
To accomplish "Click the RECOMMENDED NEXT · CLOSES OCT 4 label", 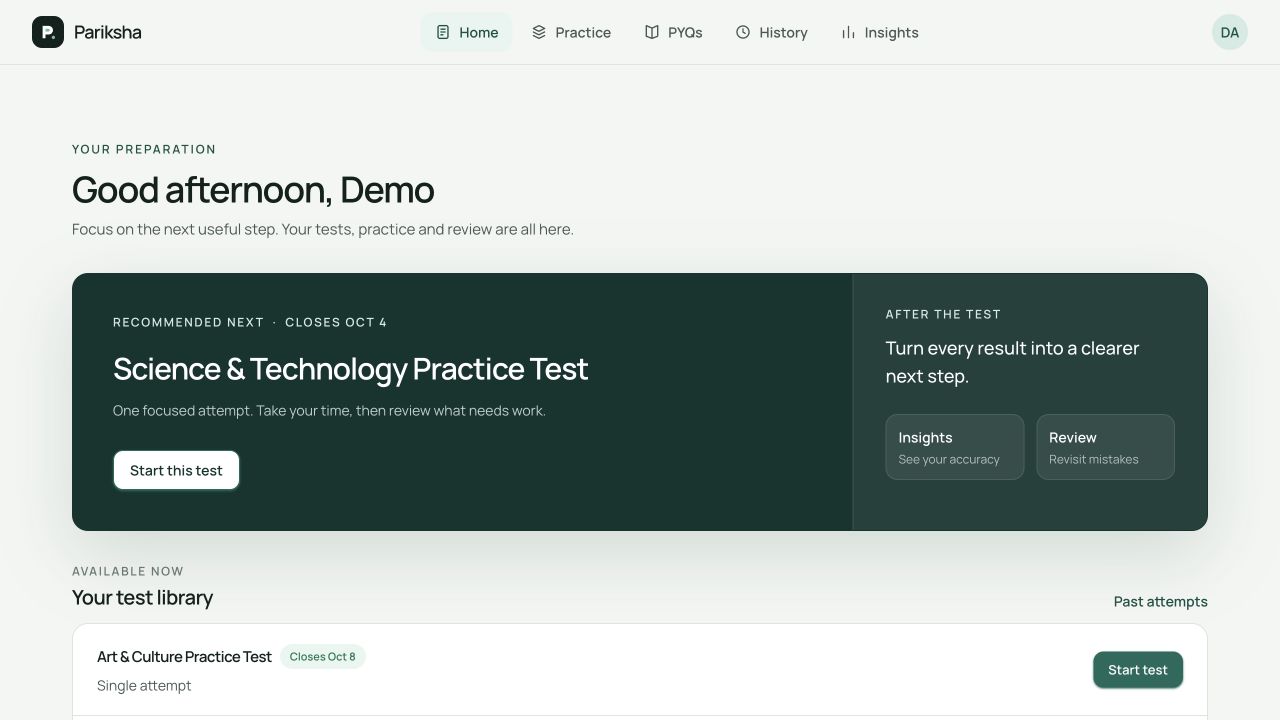I will point(250,322).
